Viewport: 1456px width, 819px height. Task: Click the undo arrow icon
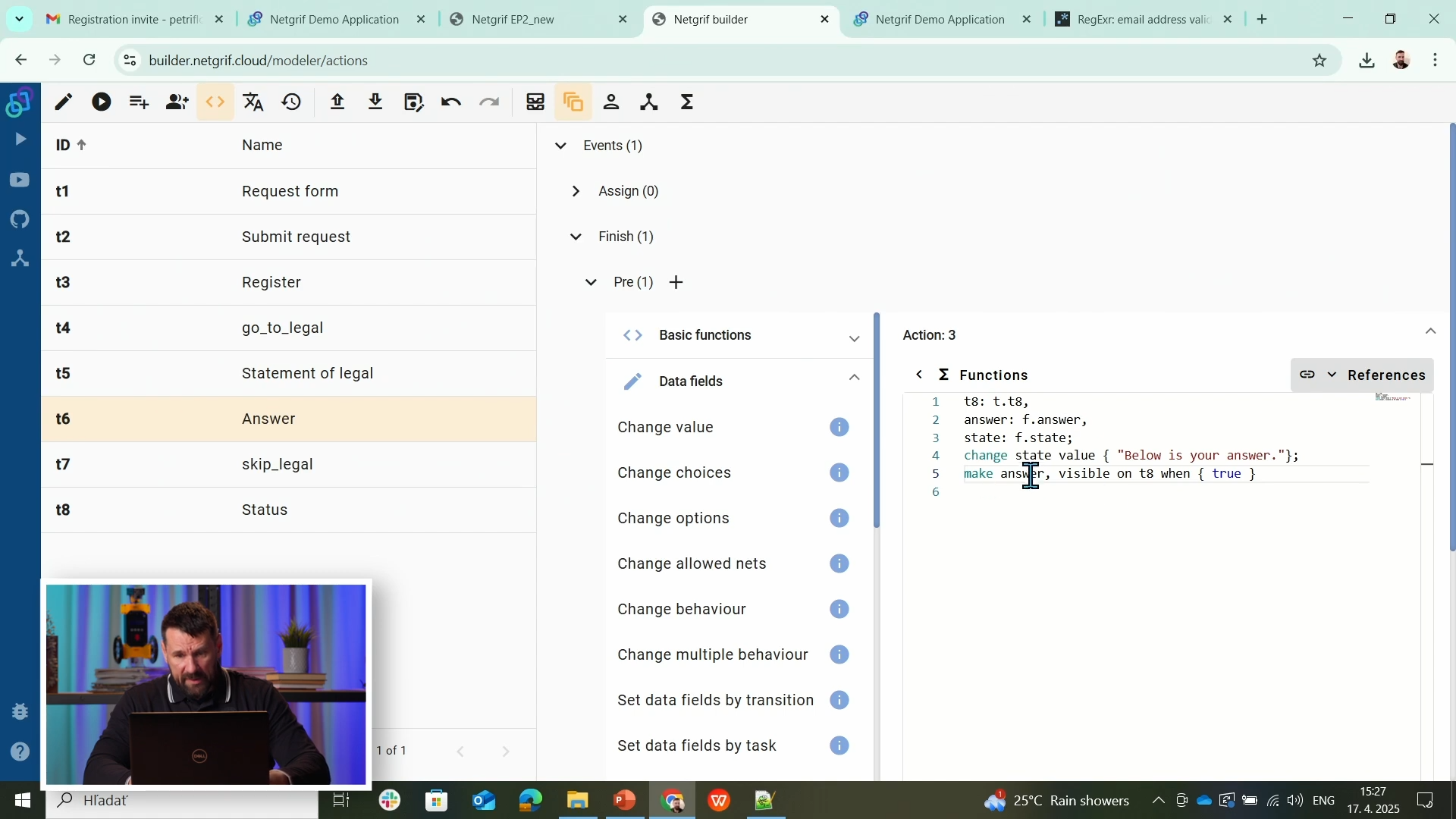tap(450, 102)
